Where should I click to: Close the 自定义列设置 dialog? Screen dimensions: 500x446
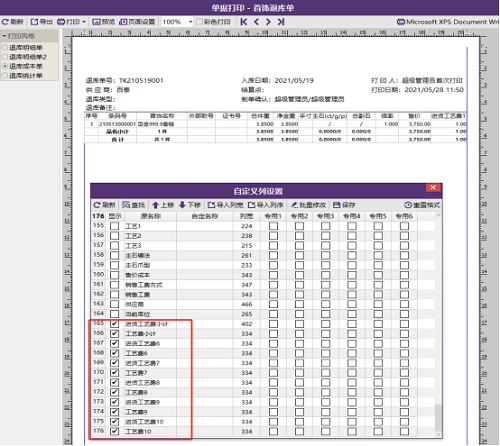(x=433, y=188)
